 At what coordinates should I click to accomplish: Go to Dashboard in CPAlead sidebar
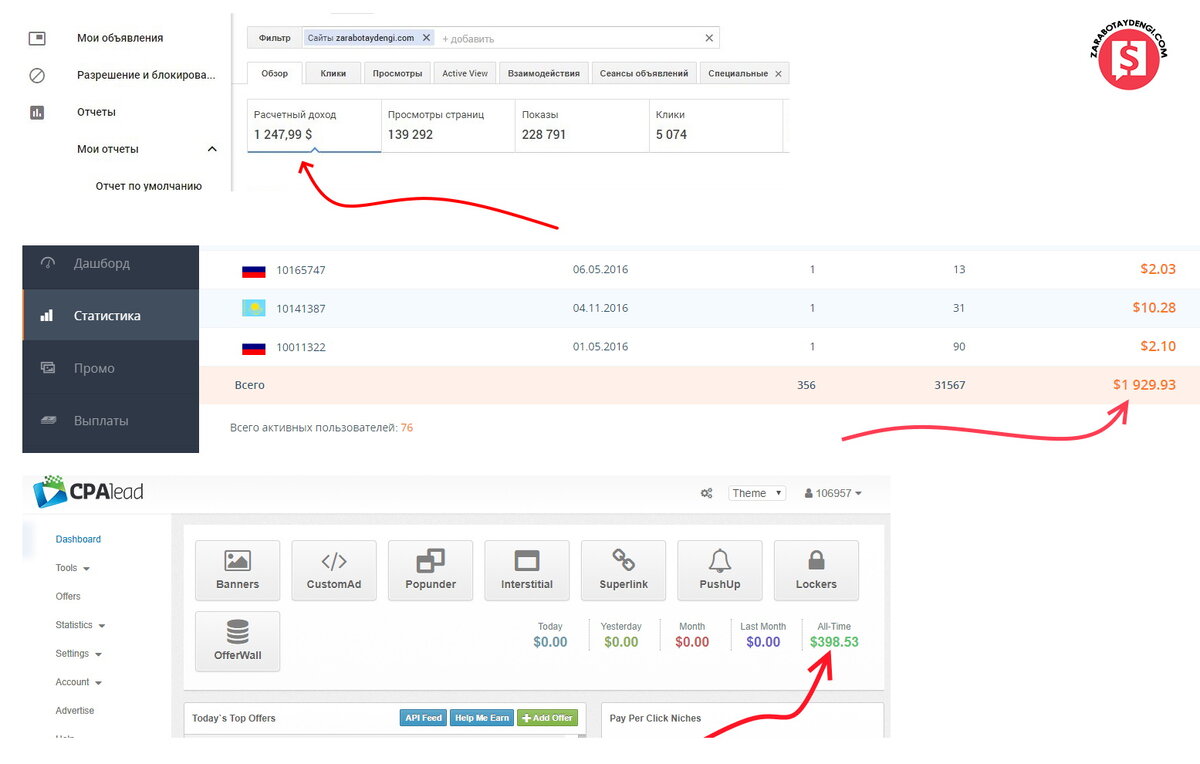point(78,539)
